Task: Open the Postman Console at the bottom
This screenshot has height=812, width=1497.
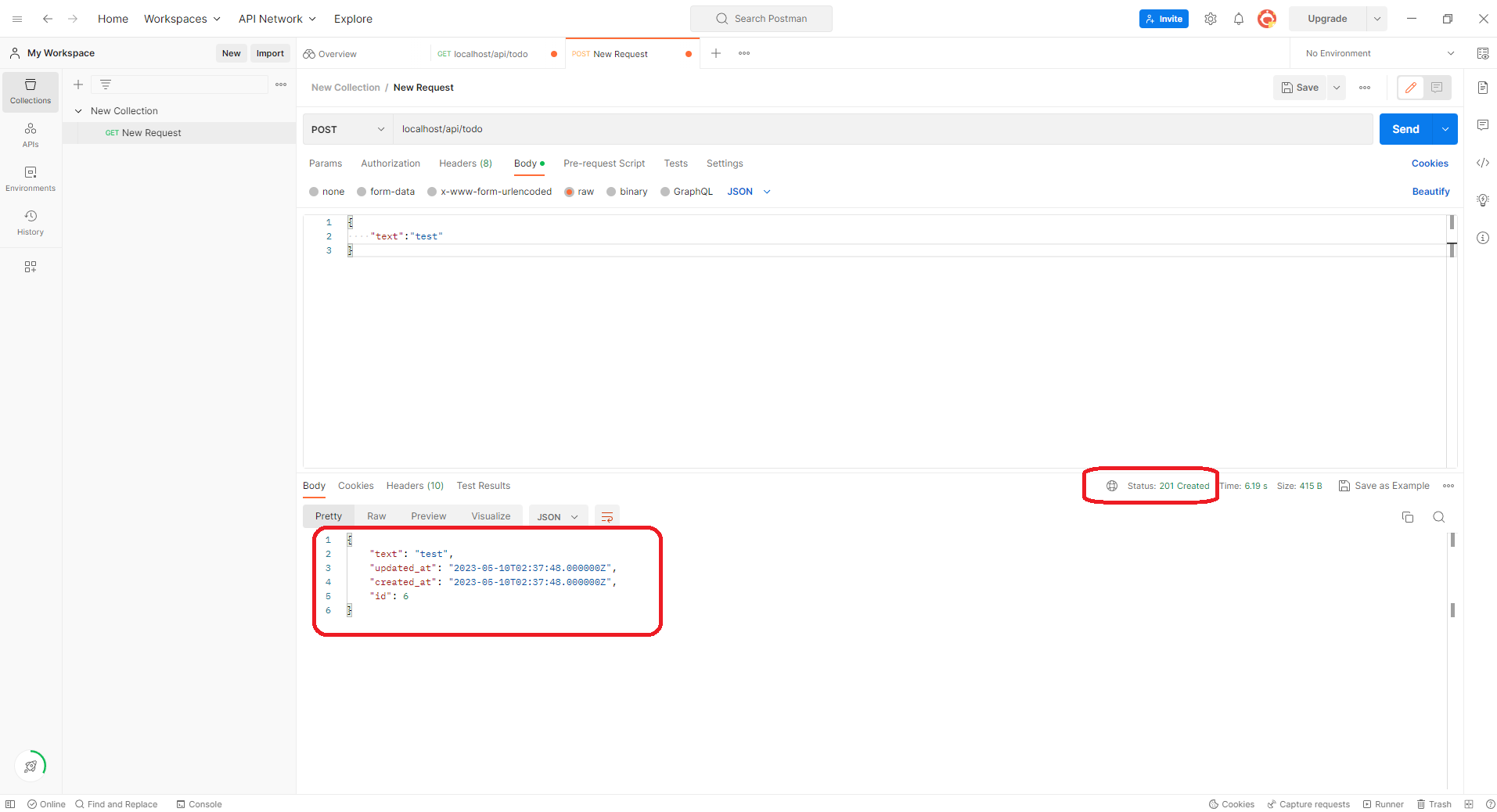Action: click(x=200, y=803)
